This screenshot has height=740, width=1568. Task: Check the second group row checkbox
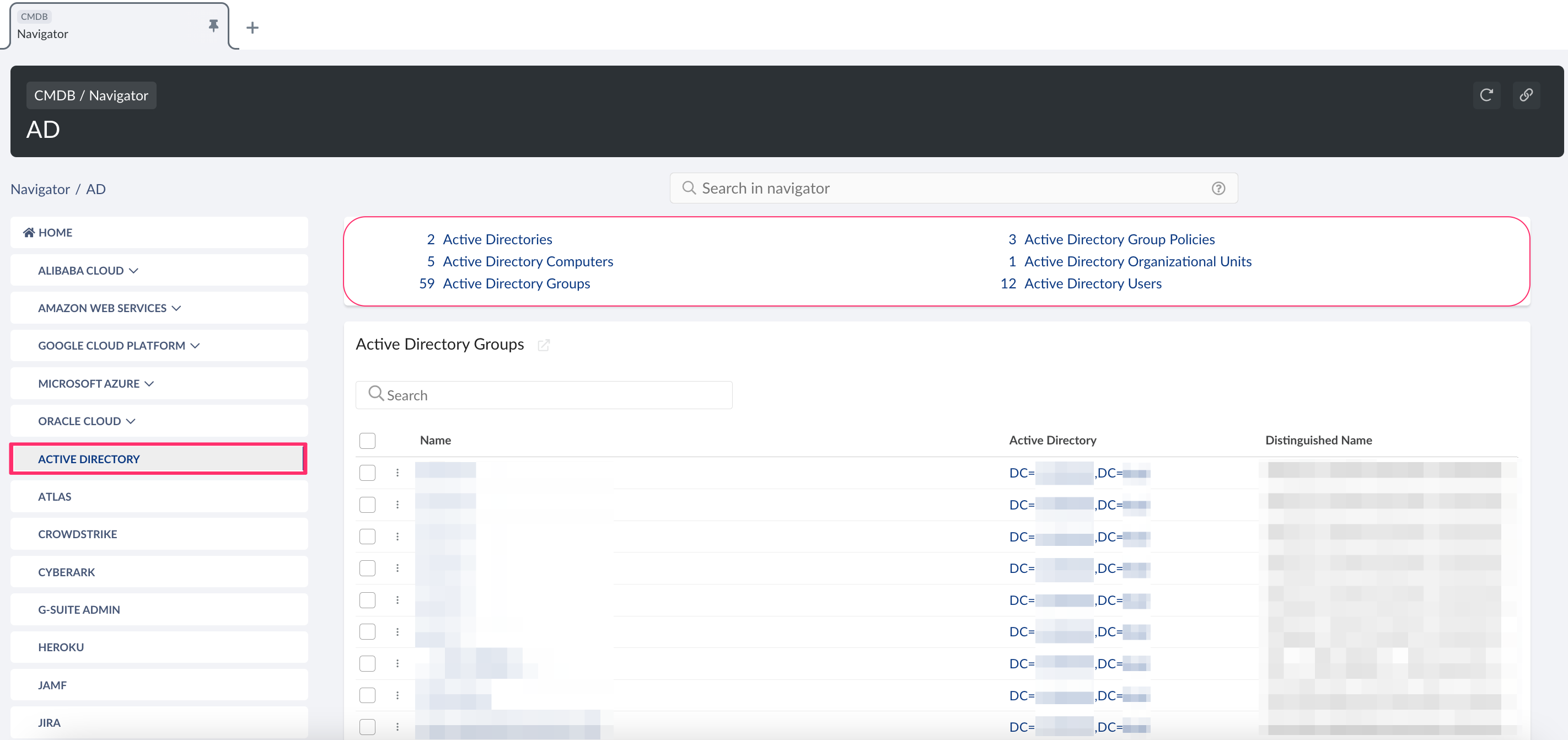[x=367, y=505]
